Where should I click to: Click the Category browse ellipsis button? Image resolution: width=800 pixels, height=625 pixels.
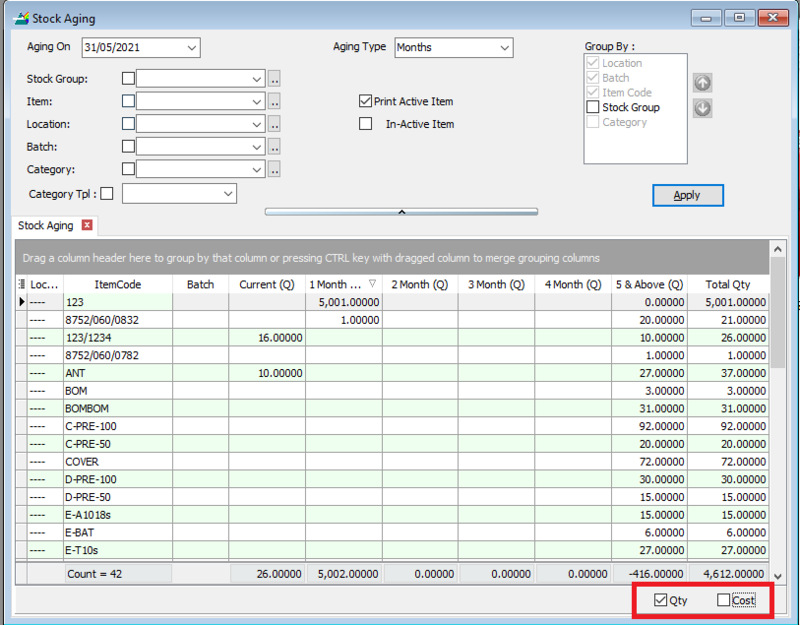click(x=275, y=169)
